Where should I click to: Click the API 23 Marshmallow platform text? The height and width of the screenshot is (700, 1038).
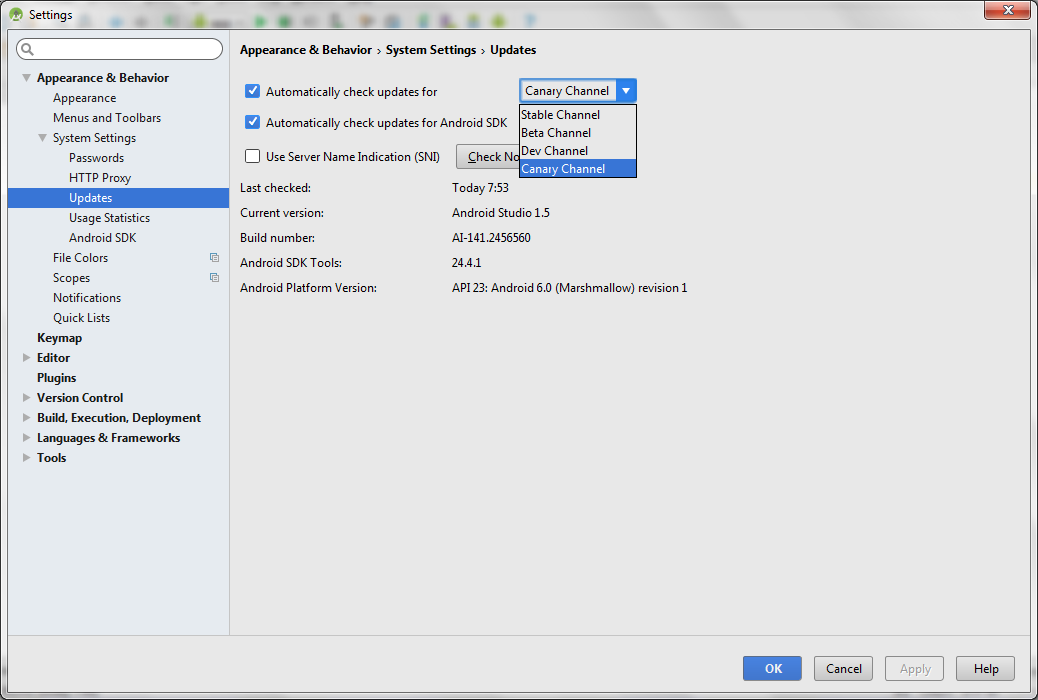click(x=569, y=288)
